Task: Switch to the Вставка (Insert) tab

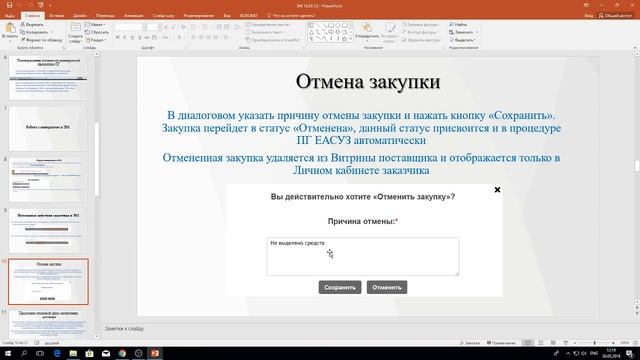Action: pos(56,16)
